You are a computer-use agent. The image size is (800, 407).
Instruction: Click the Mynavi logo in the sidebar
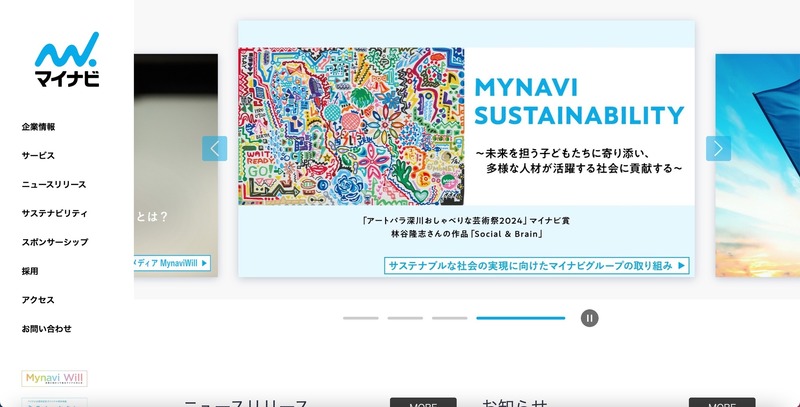click(x=67, y=60)
